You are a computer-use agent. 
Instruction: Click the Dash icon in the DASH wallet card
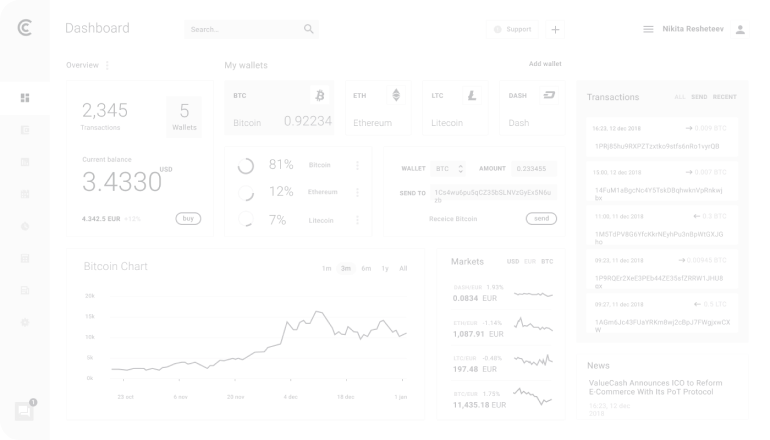(548, 96)
